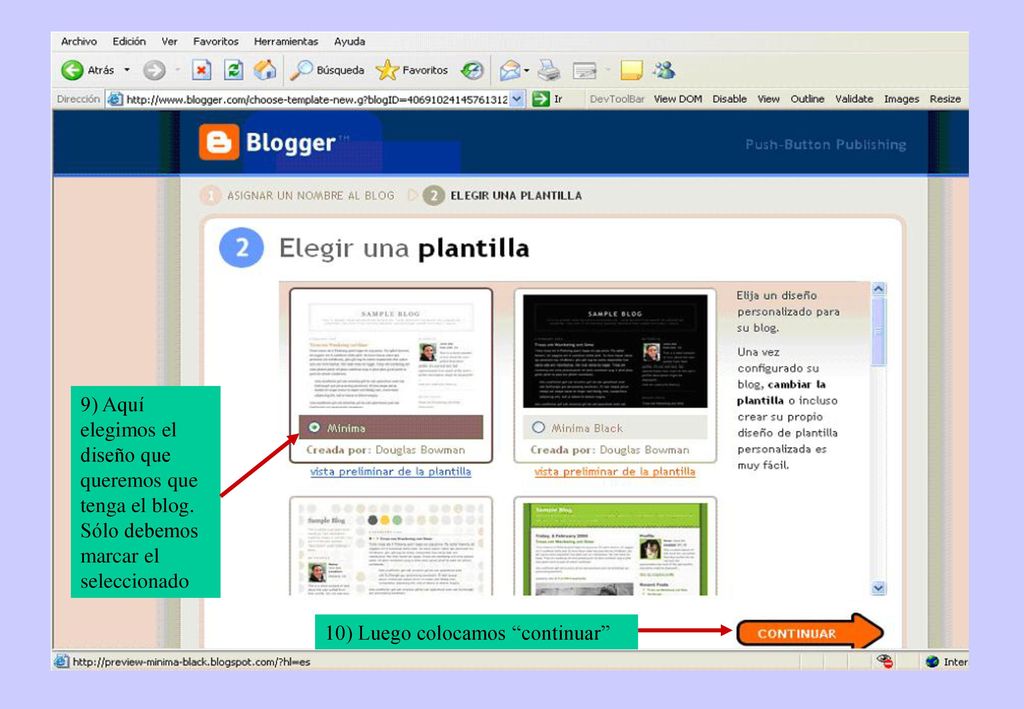Viewport: 1024px width, 709px height.
Task: Click Outline in DevToolBar
Action: tap(807, 99)
